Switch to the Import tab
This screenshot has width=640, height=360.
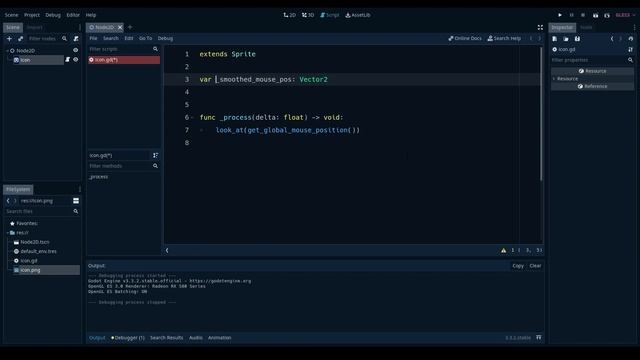(x=35, y=27)
